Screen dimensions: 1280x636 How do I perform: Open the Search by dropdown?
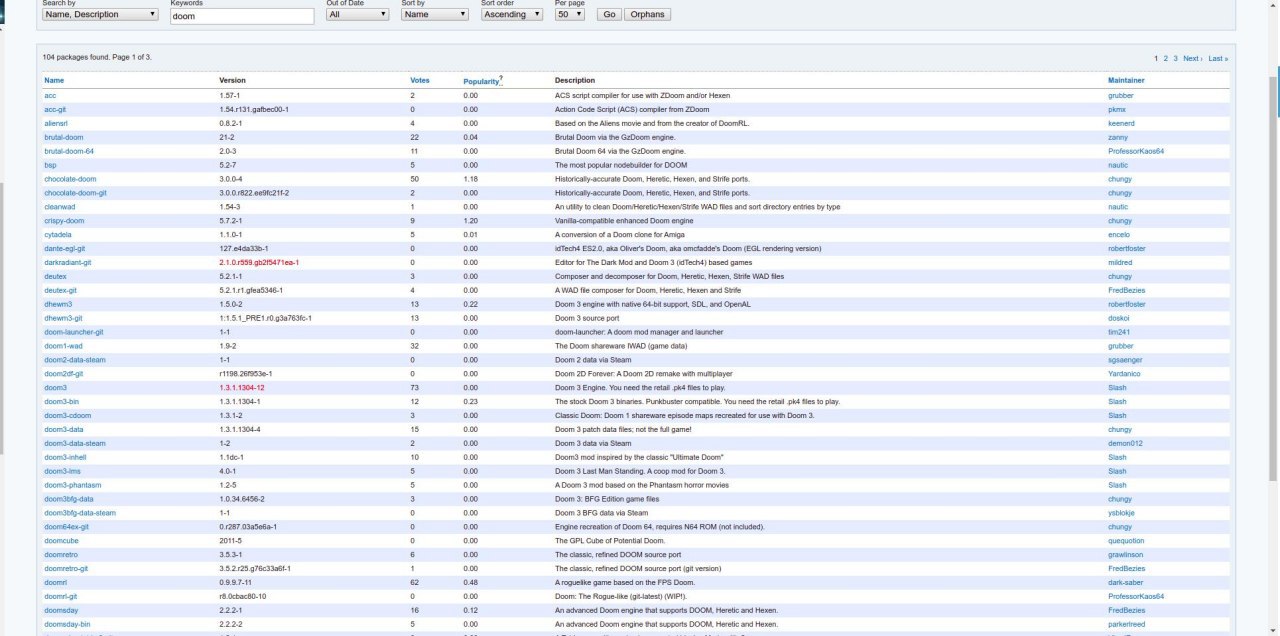[100, 14]
